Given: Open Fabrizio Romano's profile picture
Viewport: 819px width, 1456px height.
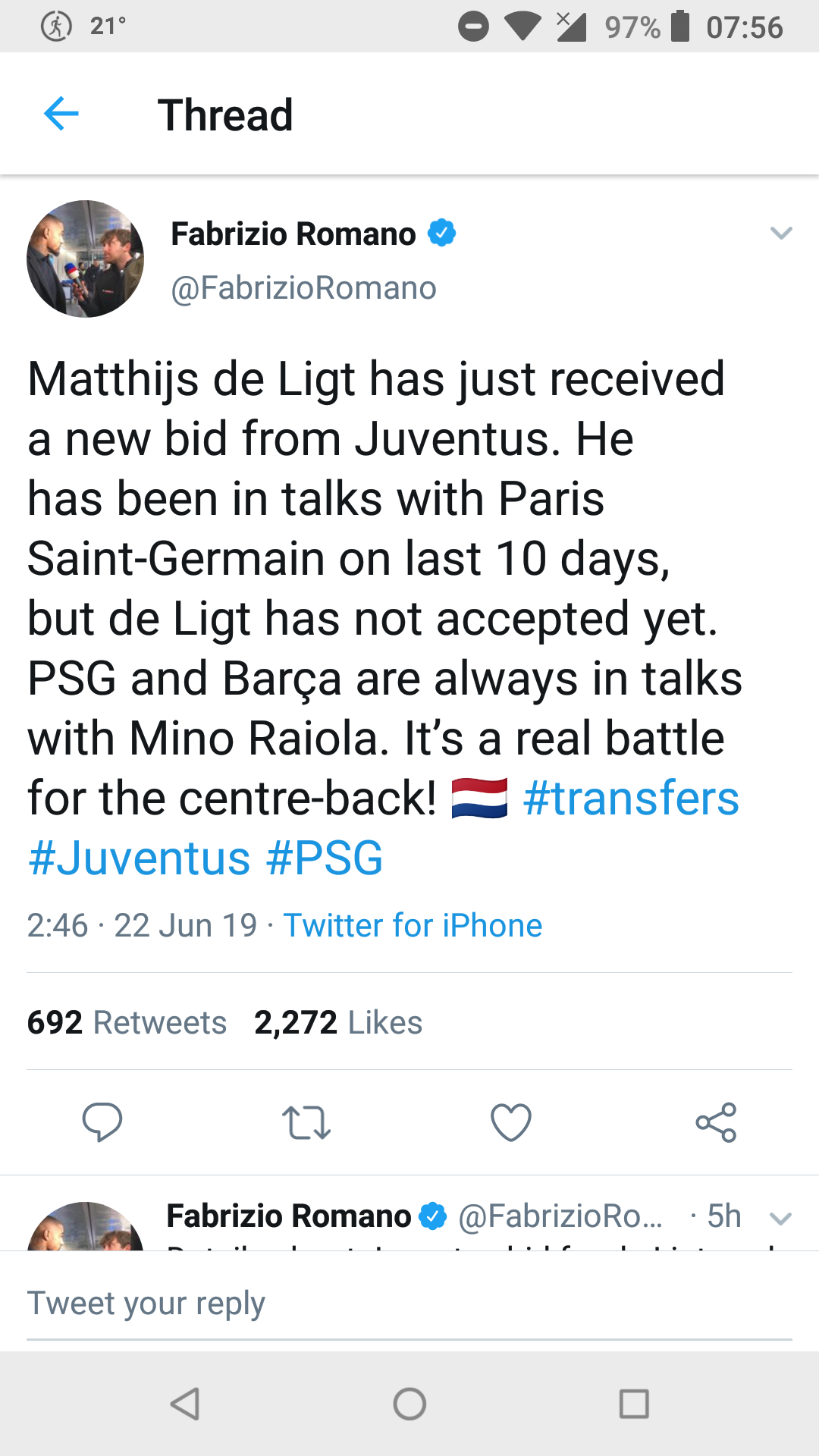Looking at the screenshot, I should click(85, 259).
